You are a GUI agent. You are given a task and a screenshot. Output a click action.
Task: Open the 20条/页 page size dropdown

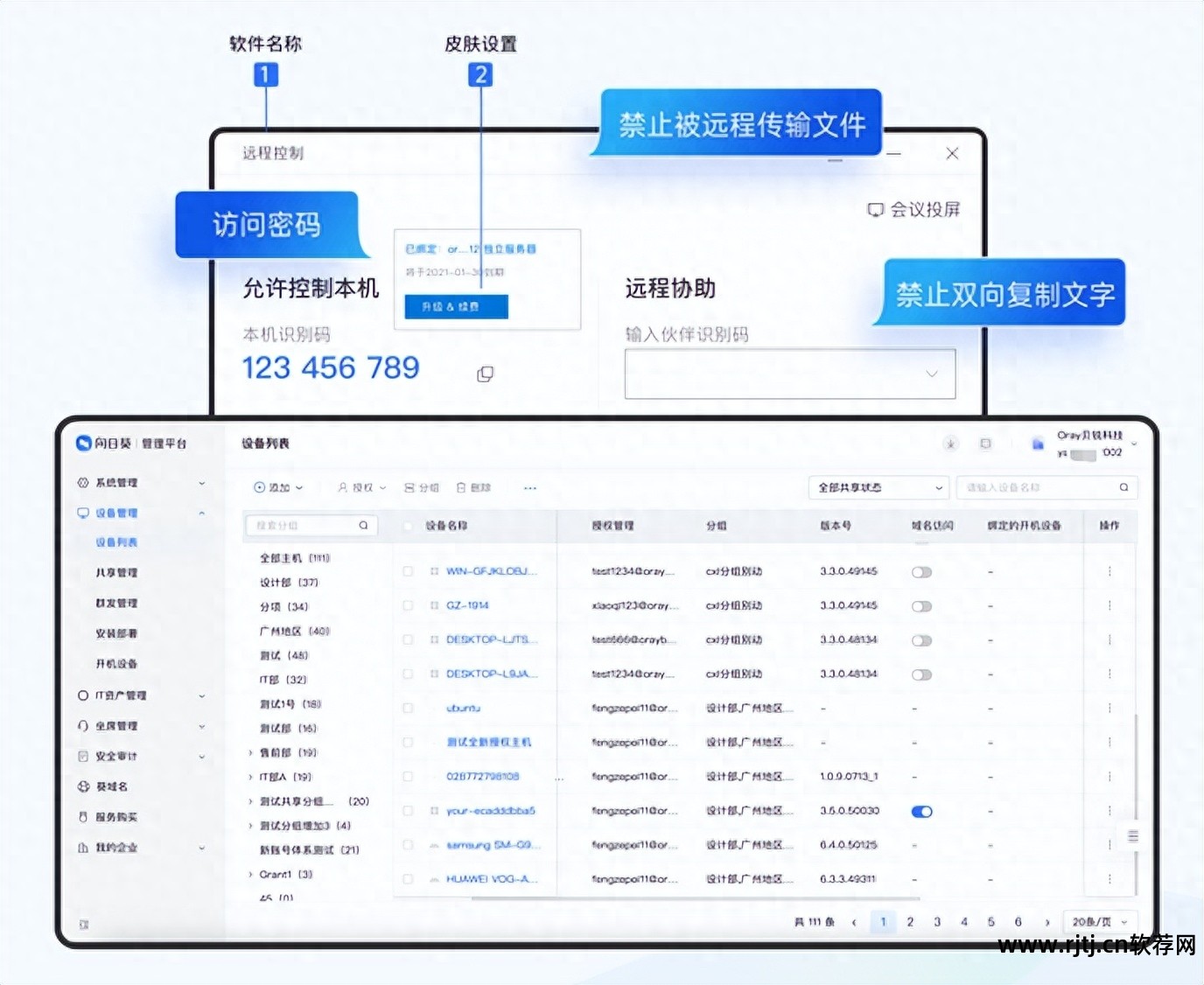1100,922
